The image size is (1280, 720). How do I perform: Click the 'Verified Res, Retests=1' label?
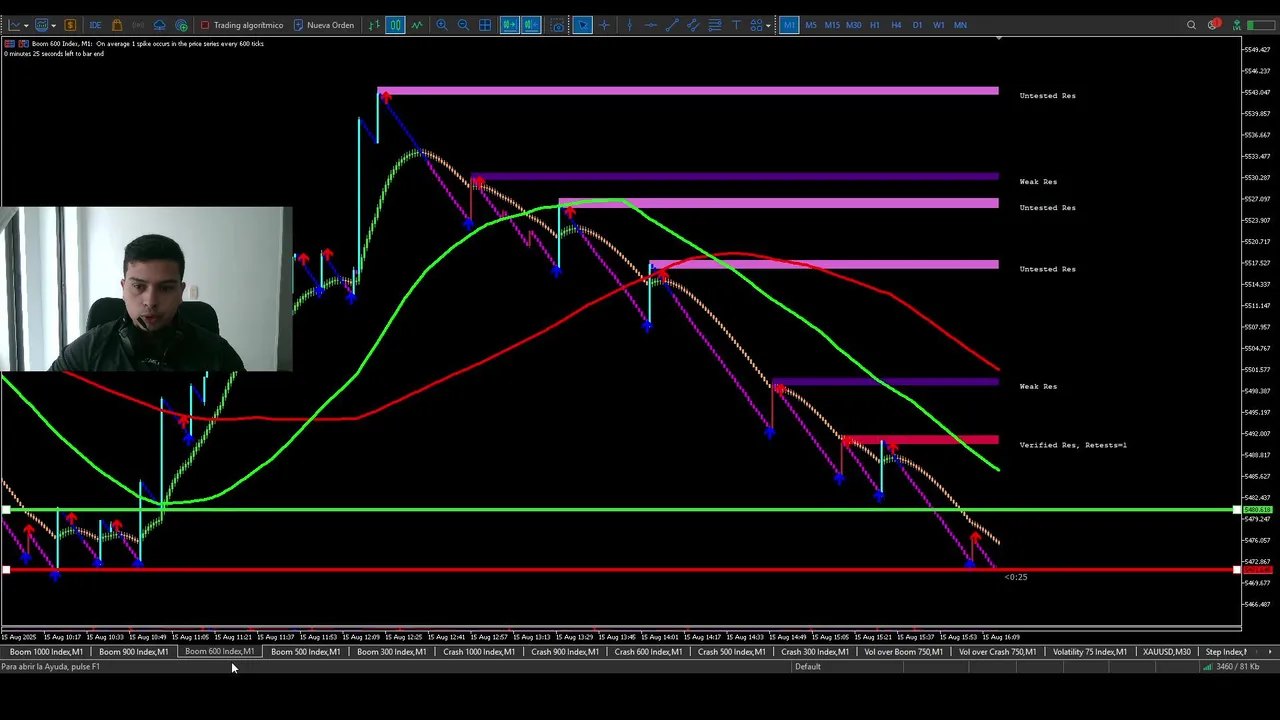[1073, 445]
